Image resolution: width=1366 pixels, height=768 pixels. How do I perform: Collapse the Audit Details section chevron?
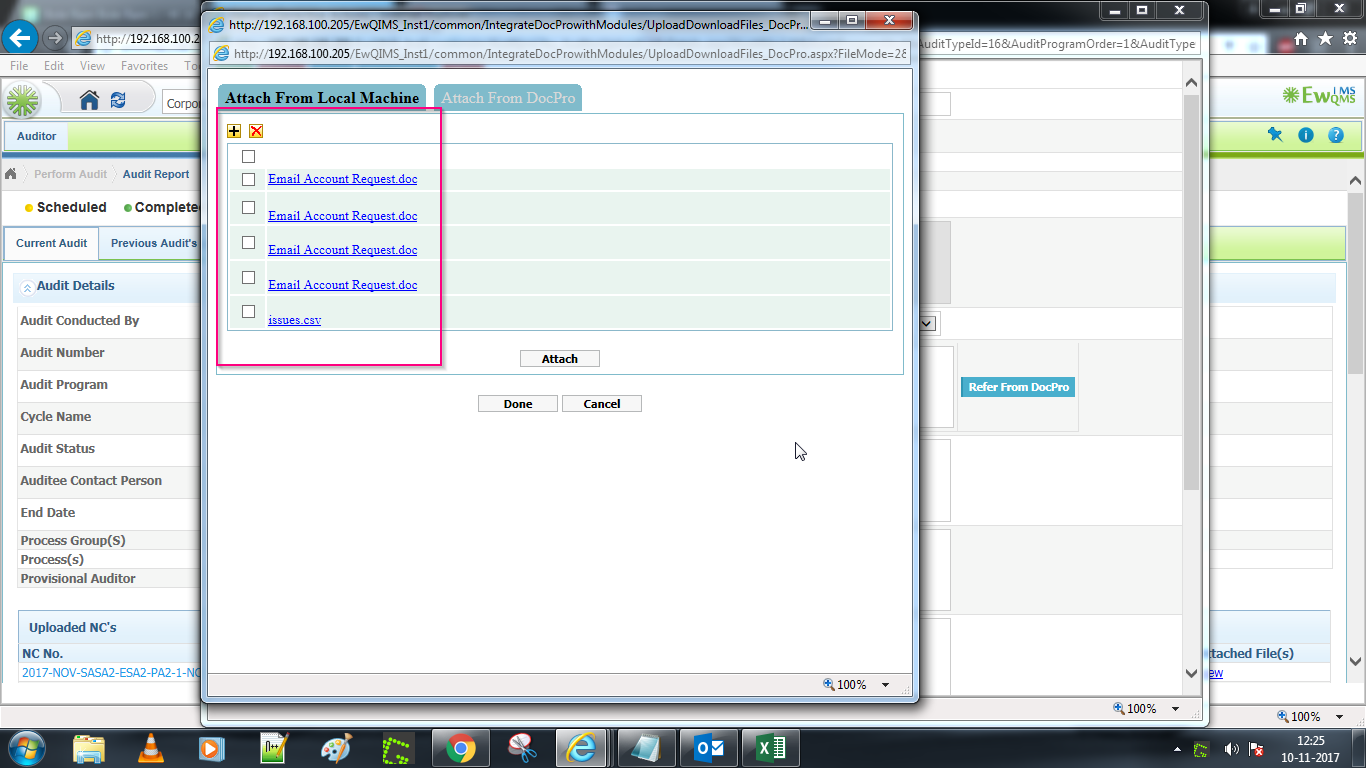tap(27, 287)
